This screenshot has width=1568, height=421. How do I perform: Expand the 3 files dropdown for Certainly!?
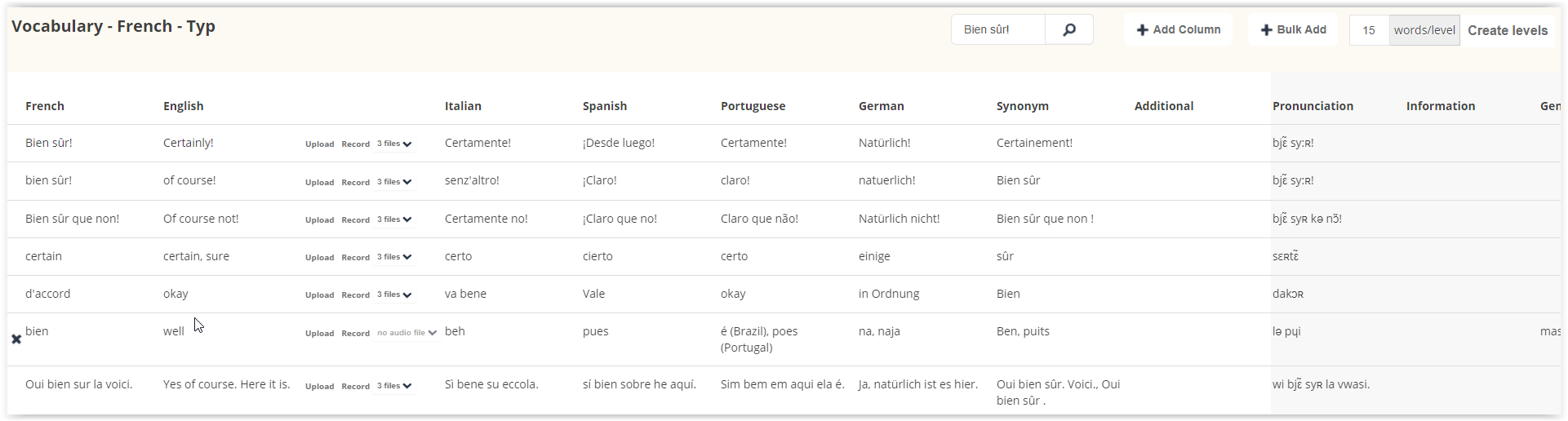pyautogui.click(x=395, y=144)
